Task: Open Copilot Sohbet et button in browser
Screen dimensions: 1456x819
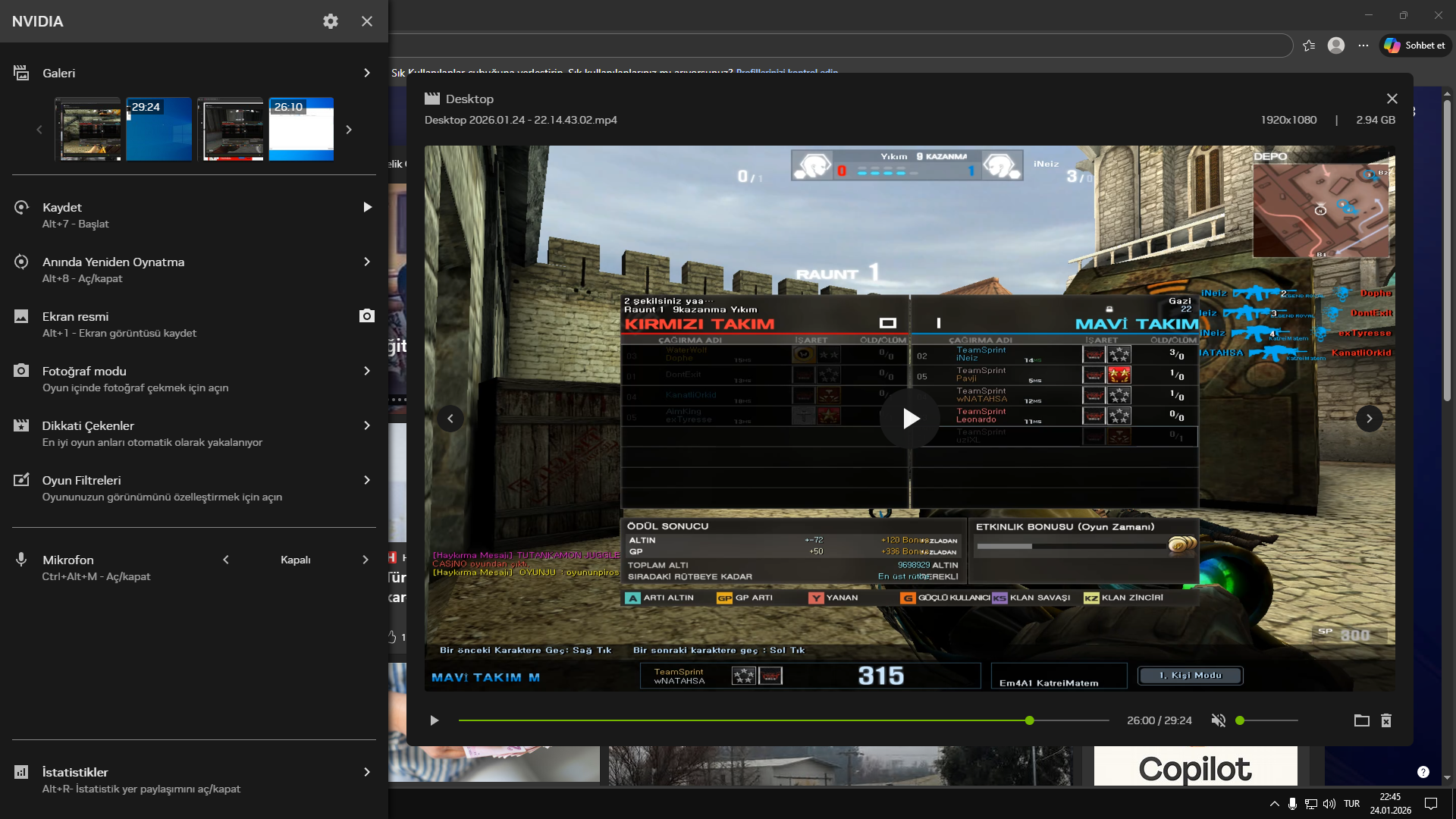Action: click(x=1415, y=45)
